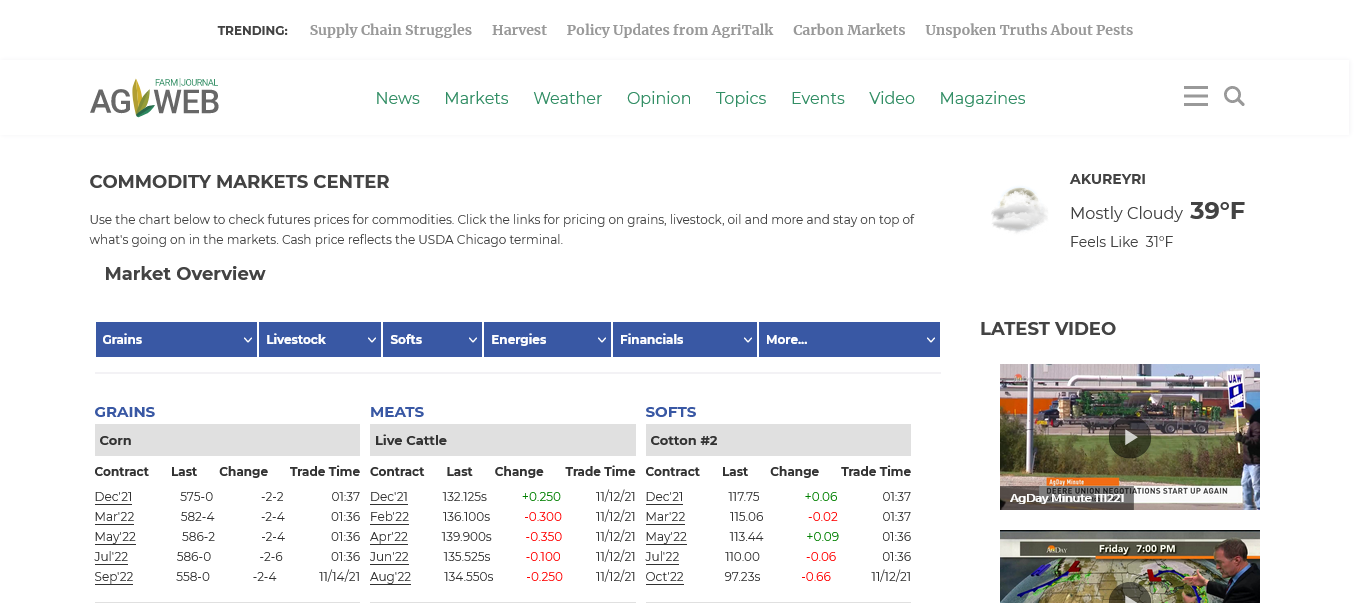
Task: Expand the Energies dropdown
Action: [547, 339]
